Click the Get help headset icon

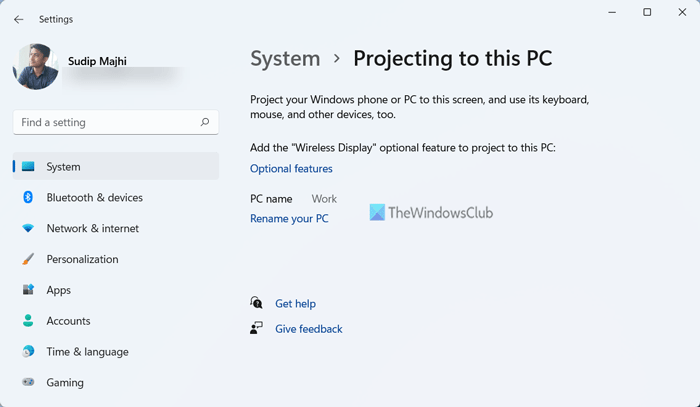pyautogui.click(x=257, y=303)
